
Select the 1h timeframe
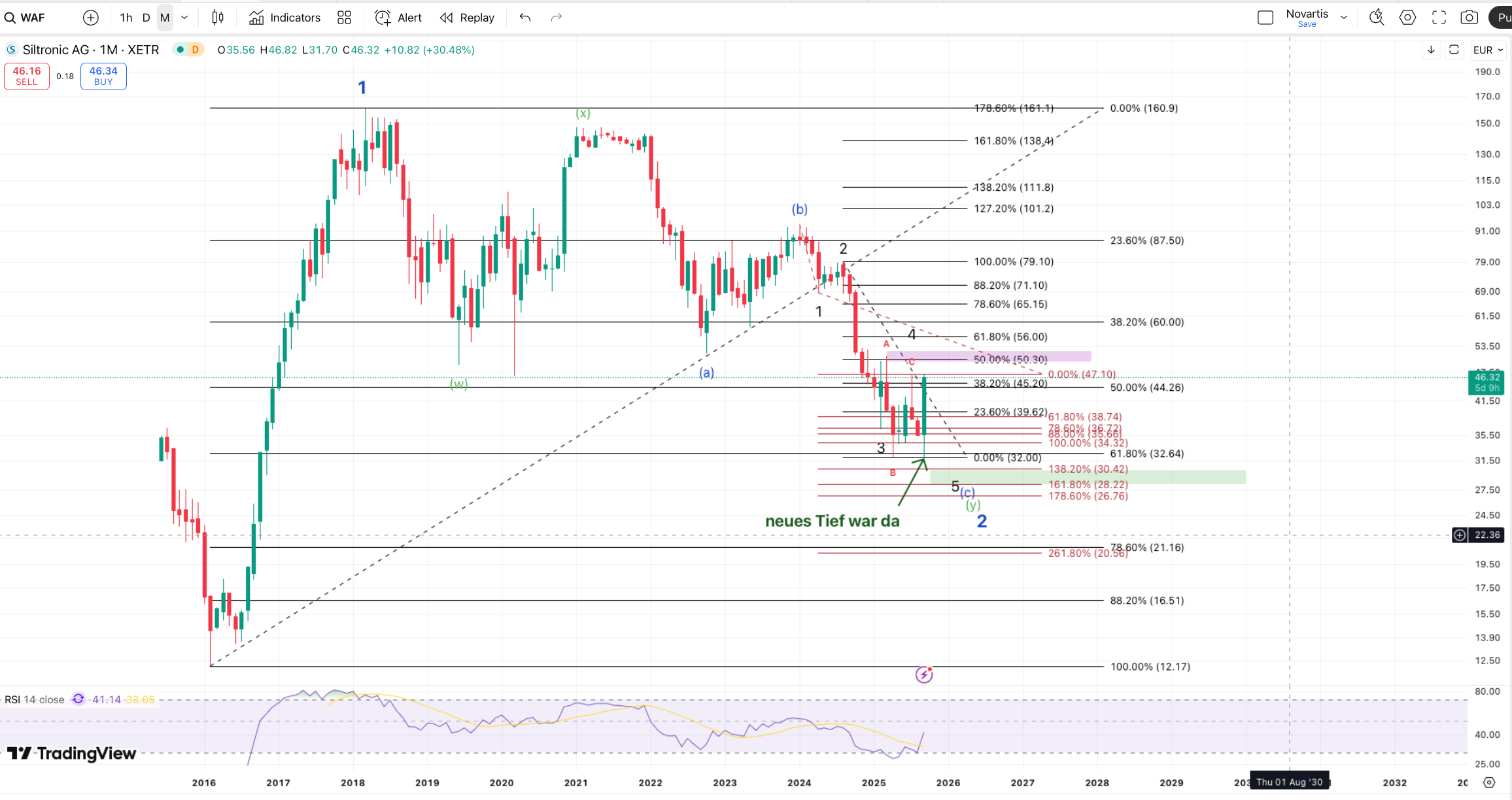tap(126, 18)
